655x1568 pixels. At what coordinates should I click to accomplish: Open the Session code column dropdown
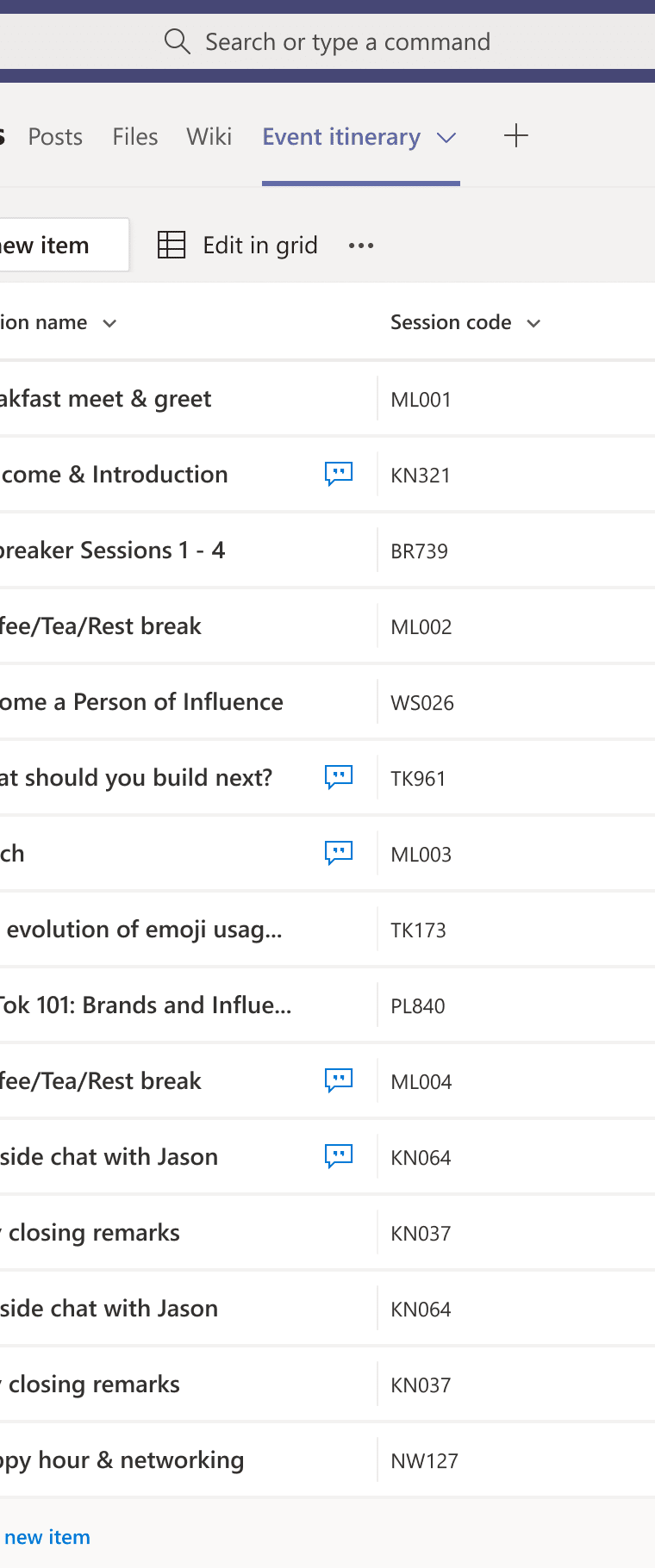pyautogui.click(x=533, y=323)
